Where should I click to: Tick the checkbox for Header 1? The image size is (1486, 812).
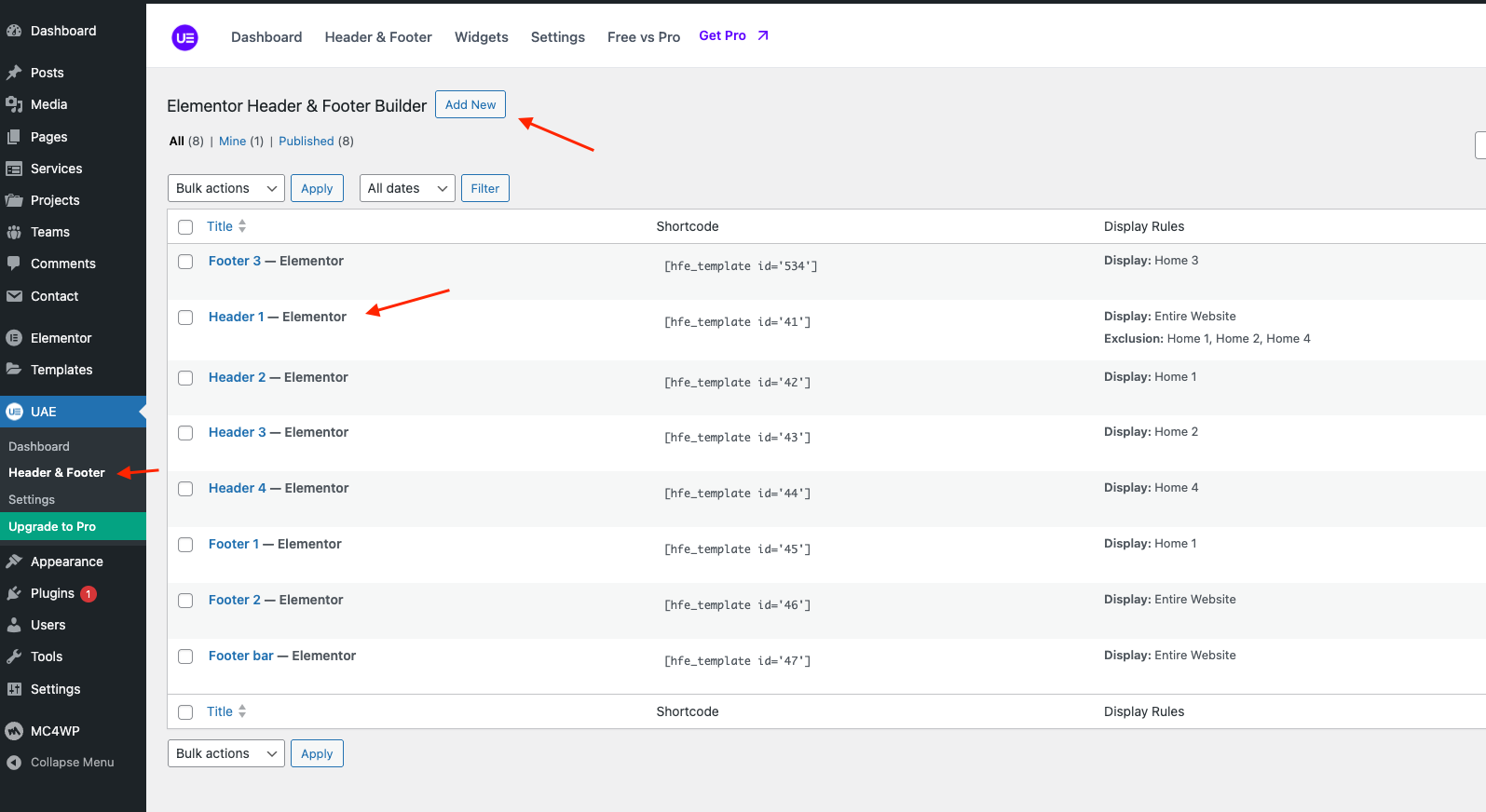click(x=185, y=318)
